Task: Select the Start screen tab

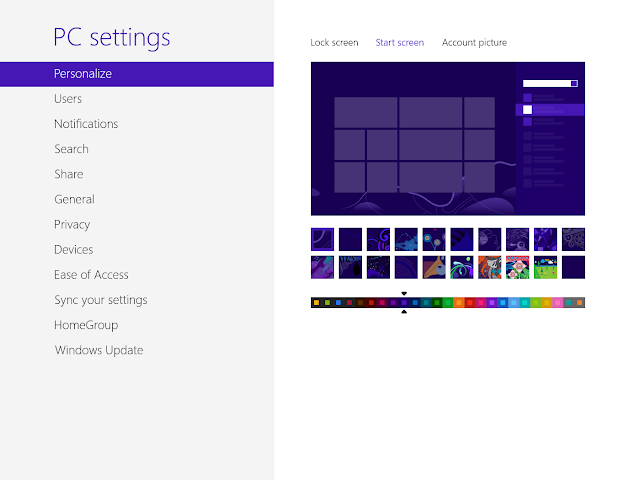Action: [x=400, y=42]
